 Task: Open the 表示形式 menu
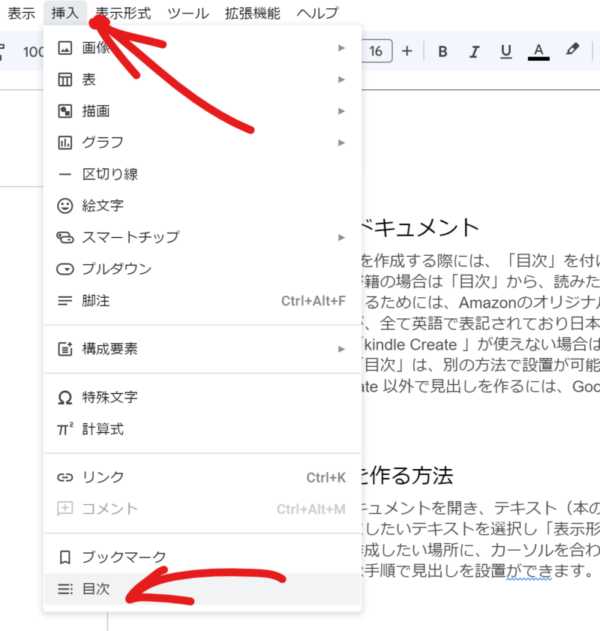coord(123,13)
